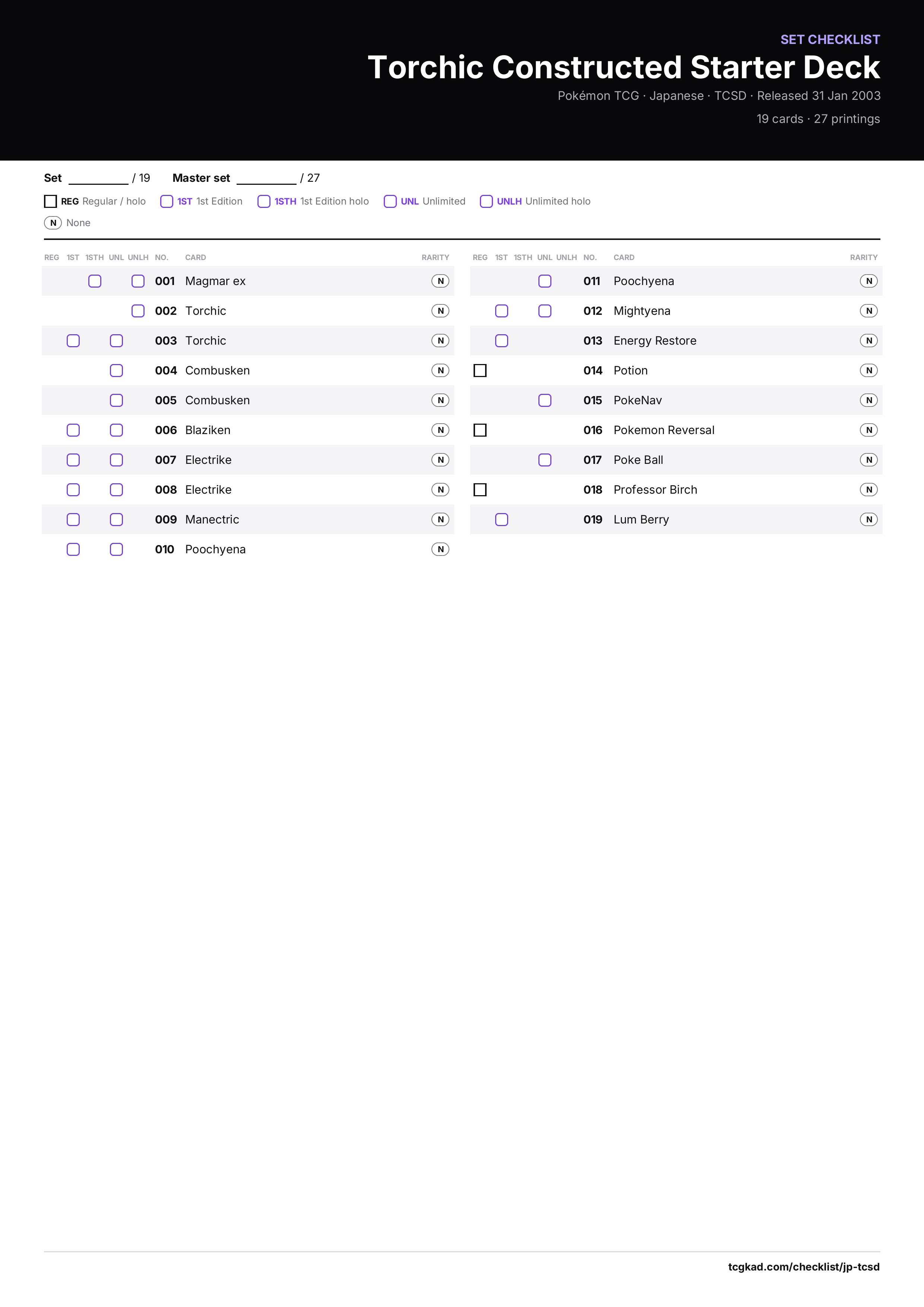Click the rarity N badge for Magmar ex
The image size is (924, 1307).
click(440, 281)
